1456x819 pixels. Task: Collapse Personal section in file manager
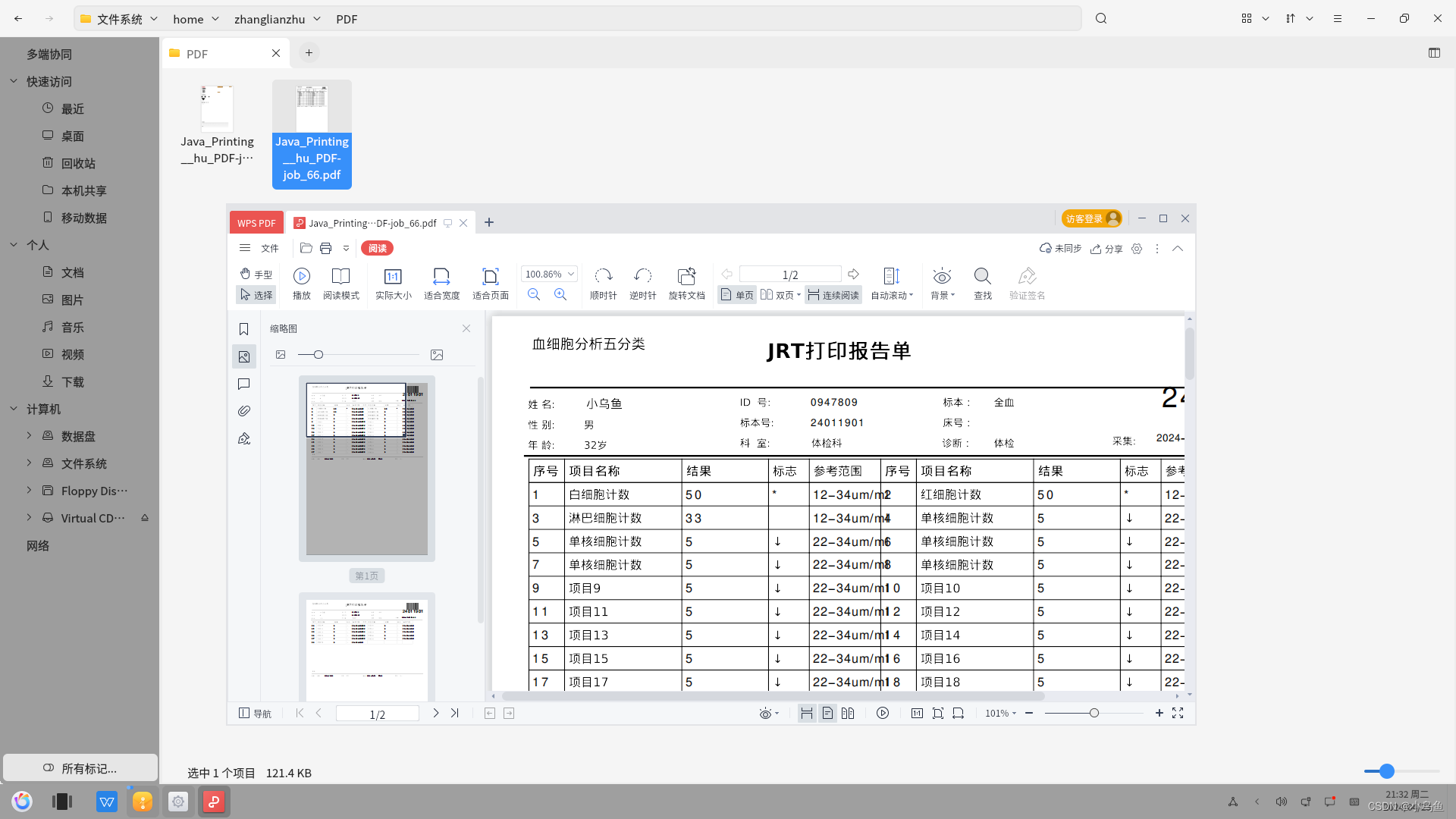click(14, 245)
